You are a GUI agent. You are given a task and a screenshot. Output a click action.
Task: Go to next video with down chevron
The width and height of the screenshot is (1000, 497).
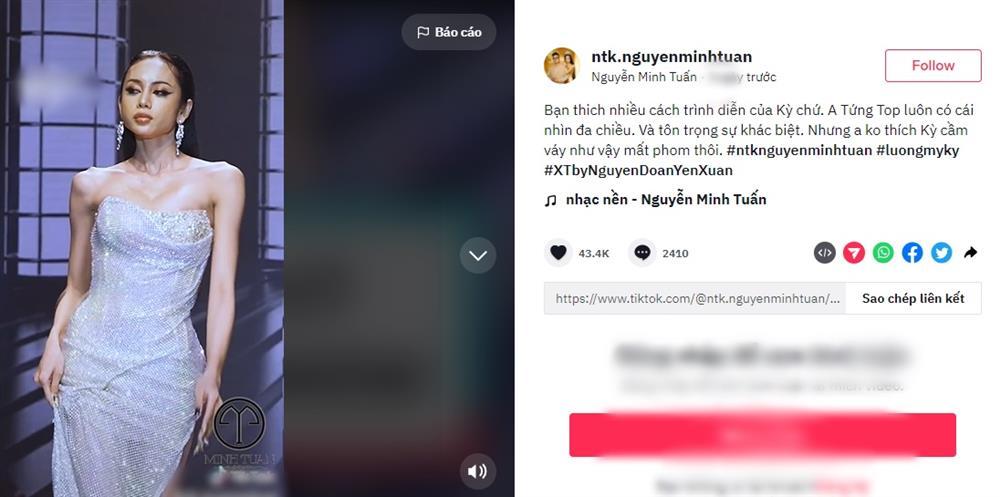click(478, 256)
